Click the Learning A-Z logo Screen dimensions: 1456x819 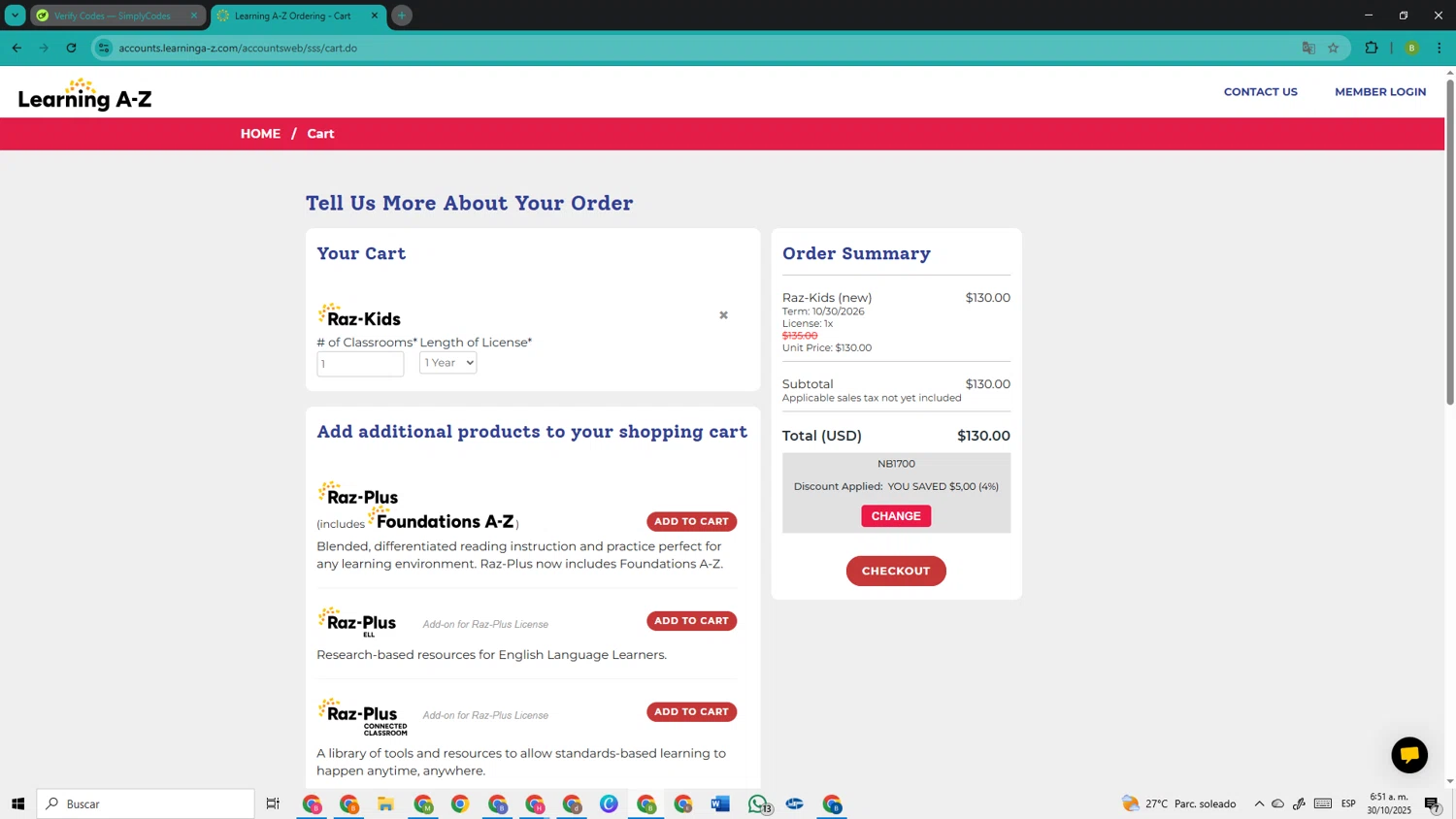84,94
